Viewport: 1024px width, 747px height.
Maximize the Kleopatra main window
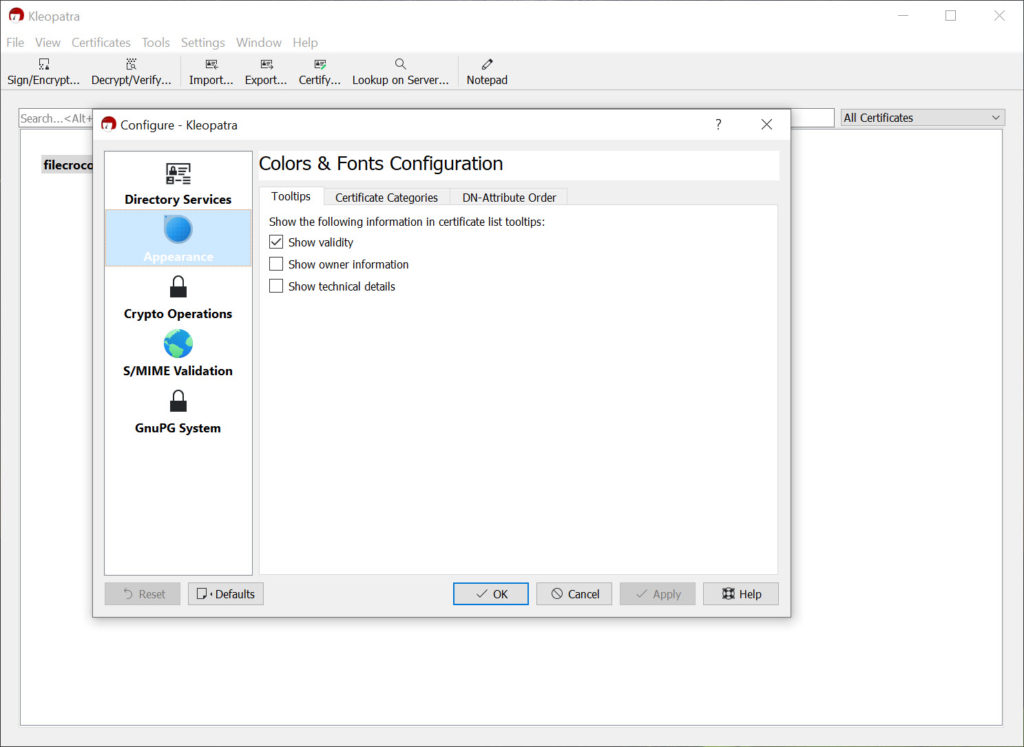tap(951, 16)
